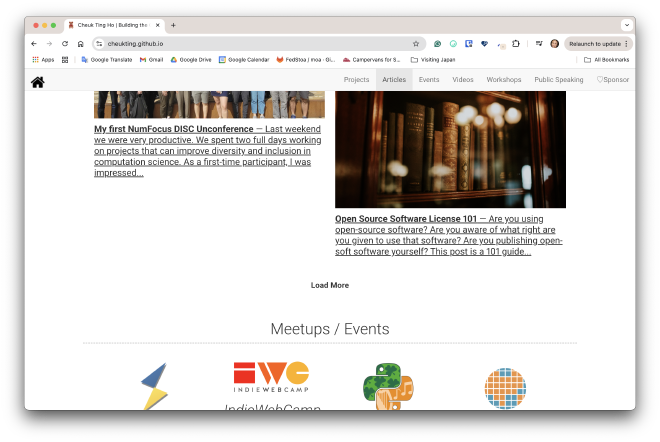Screen dimensions: 660x442
Task: Go to Events in the navbar
Action: pos(429,80)
